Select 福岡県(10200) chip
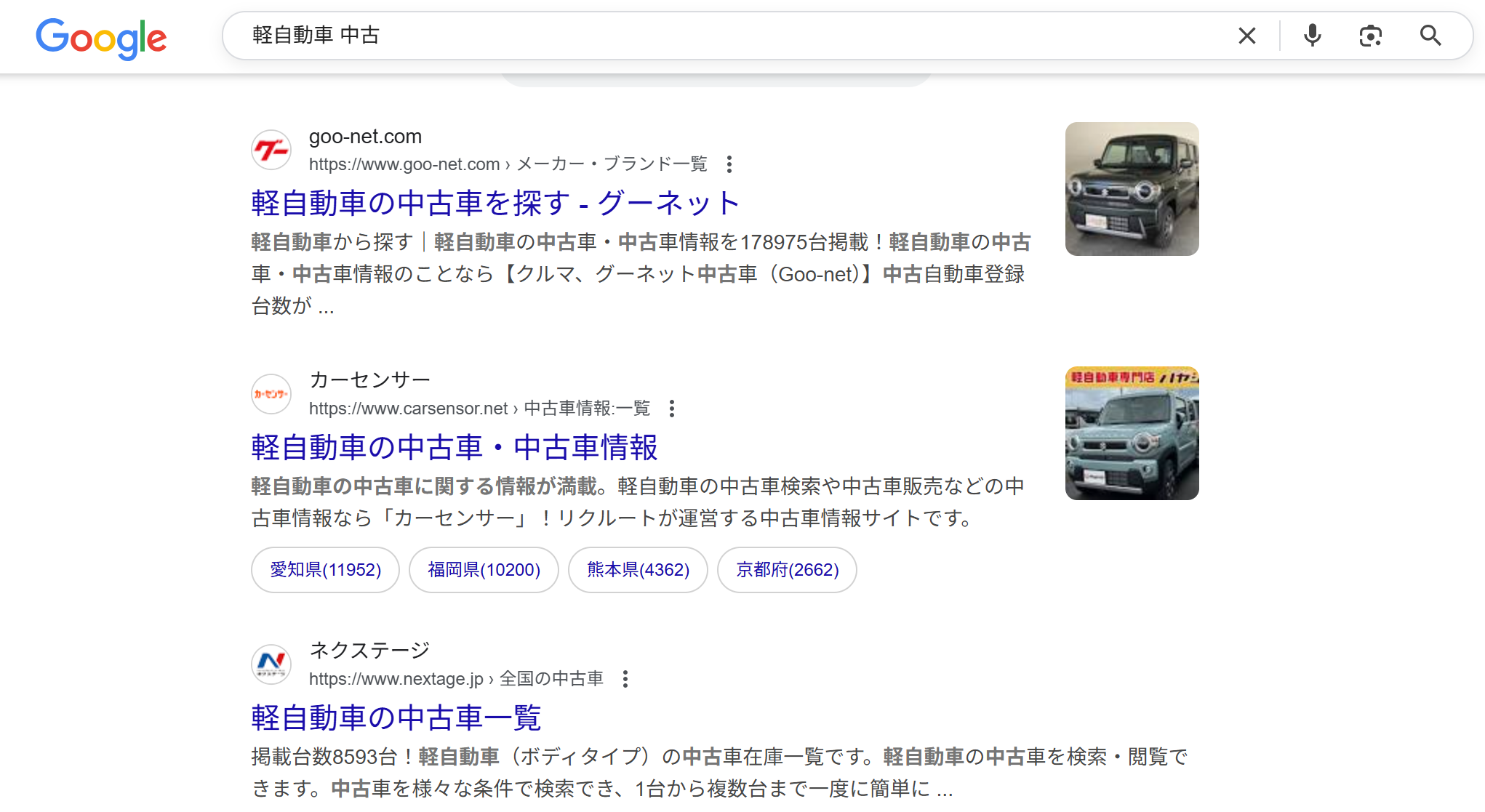This screenshot has height=812, width=1485. [484, 570]
